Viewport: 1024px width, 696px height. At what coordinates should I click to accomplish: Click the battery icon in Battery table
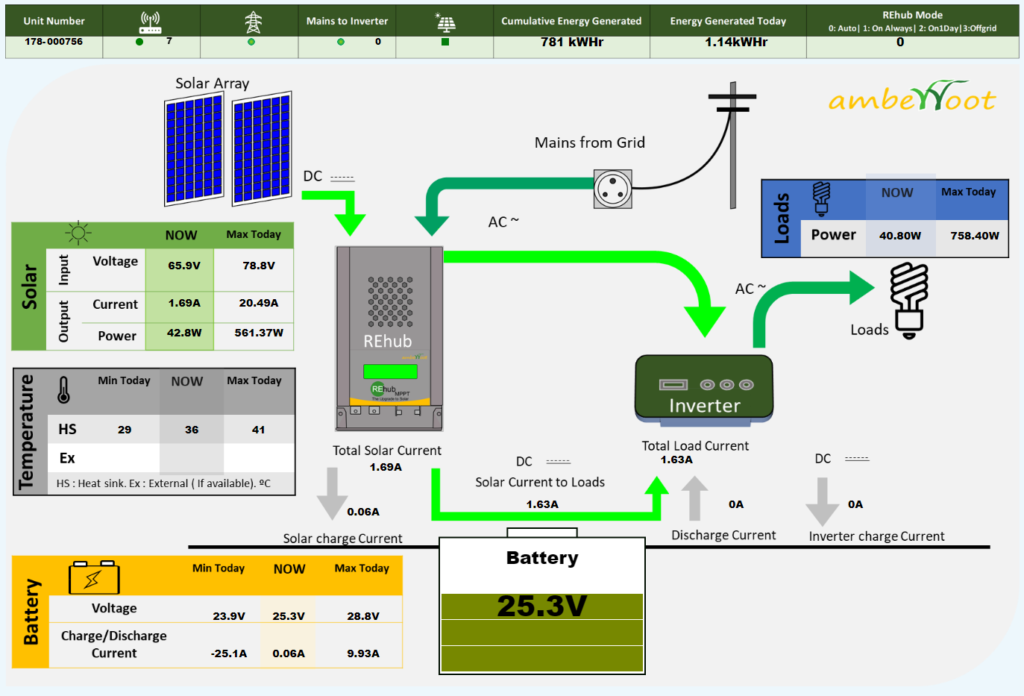[94, 577]
